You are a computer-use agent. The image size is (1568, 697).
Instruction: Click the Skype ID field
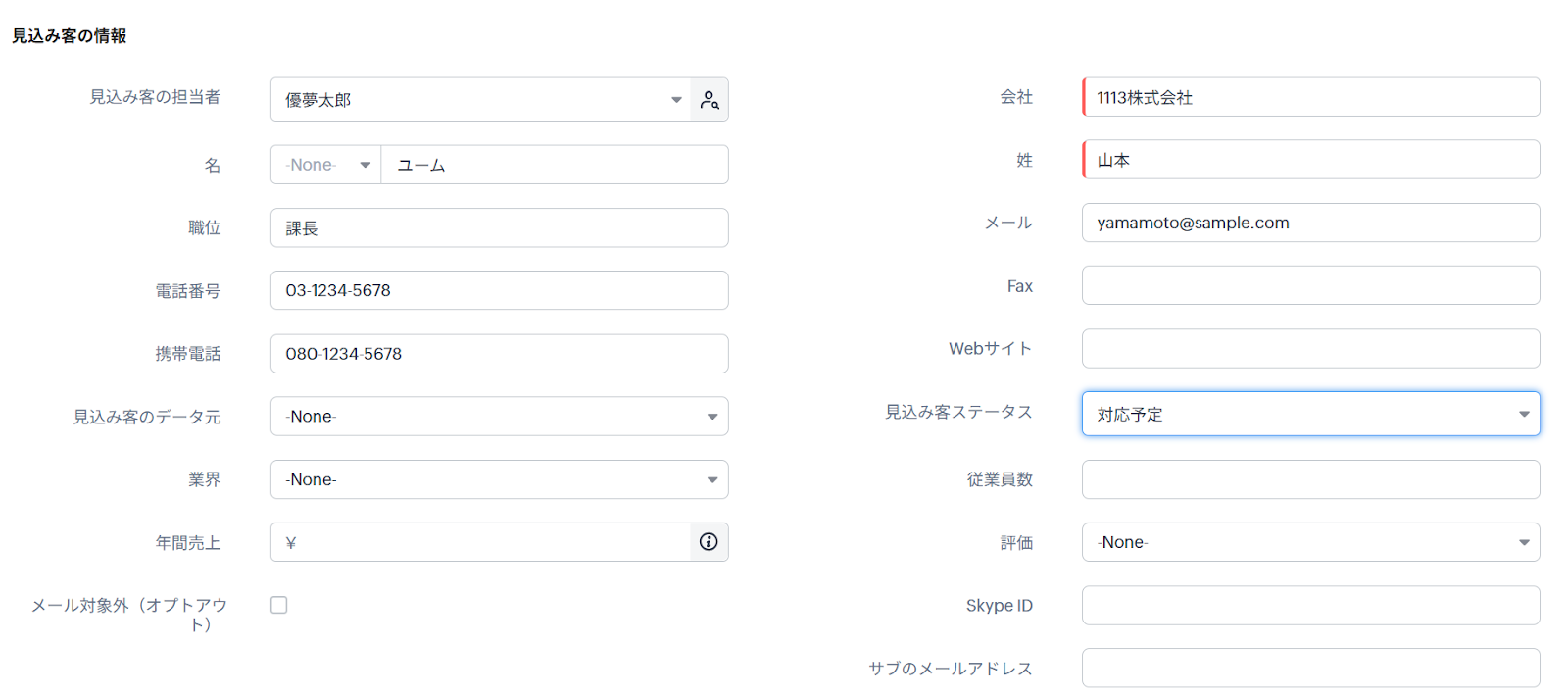(x=1310, y=606)
